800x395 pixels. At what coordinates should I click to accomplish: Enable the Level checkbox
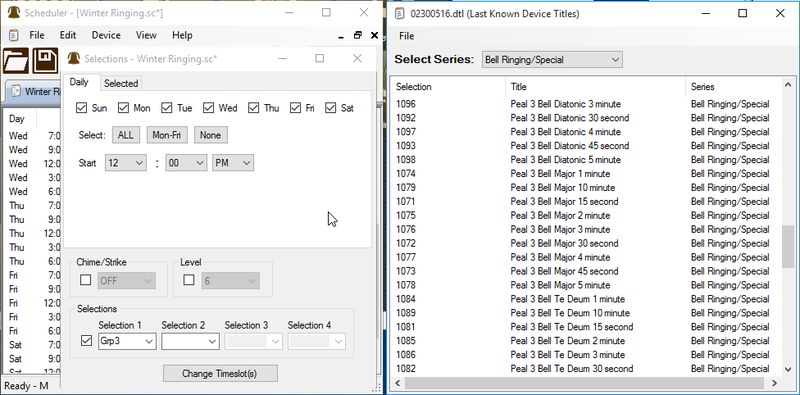[x=189, y=280]
